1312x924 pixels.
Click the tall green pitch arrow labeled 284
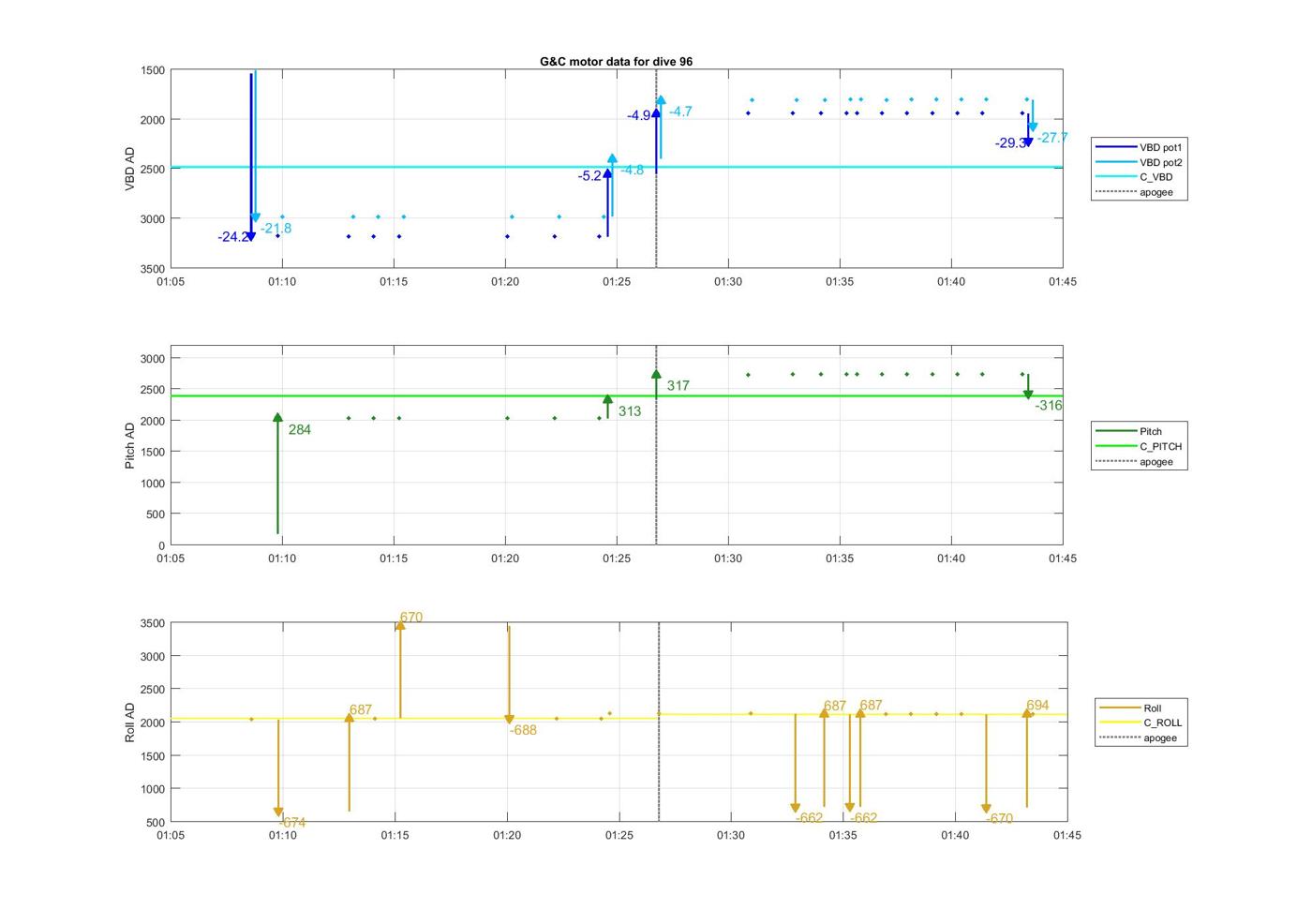(x=277, y=473)
